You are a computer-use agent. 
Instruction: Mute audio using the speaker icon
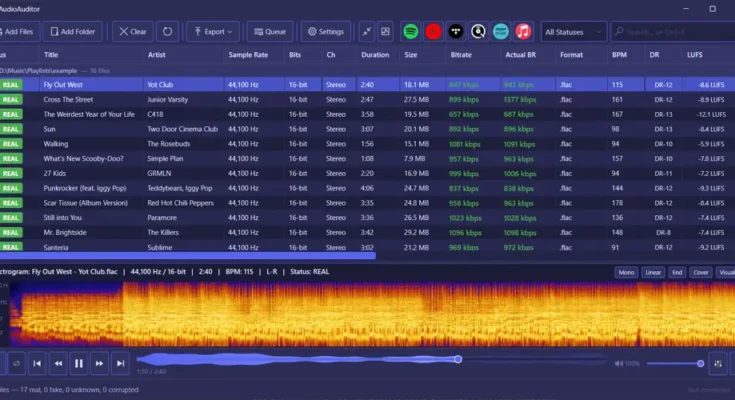tap(619, 363)
